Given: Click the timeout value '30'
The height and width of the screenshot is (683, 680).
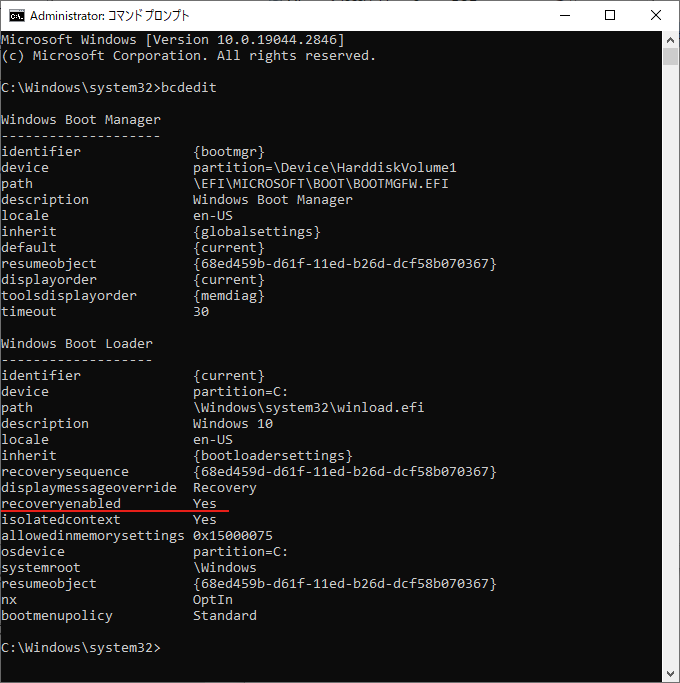Looking at the screenshot, I should pyautogui.click(x=201, y=312).
